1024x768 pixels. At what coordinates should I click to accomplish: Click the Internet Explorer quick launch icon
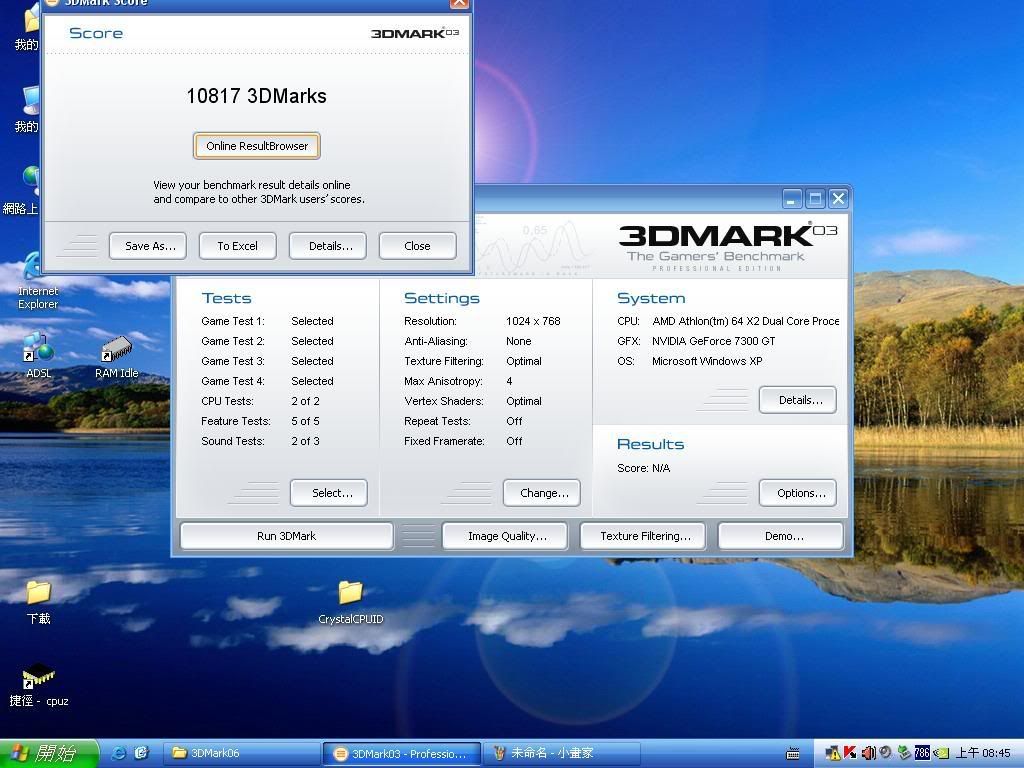(x=120, y=753)
